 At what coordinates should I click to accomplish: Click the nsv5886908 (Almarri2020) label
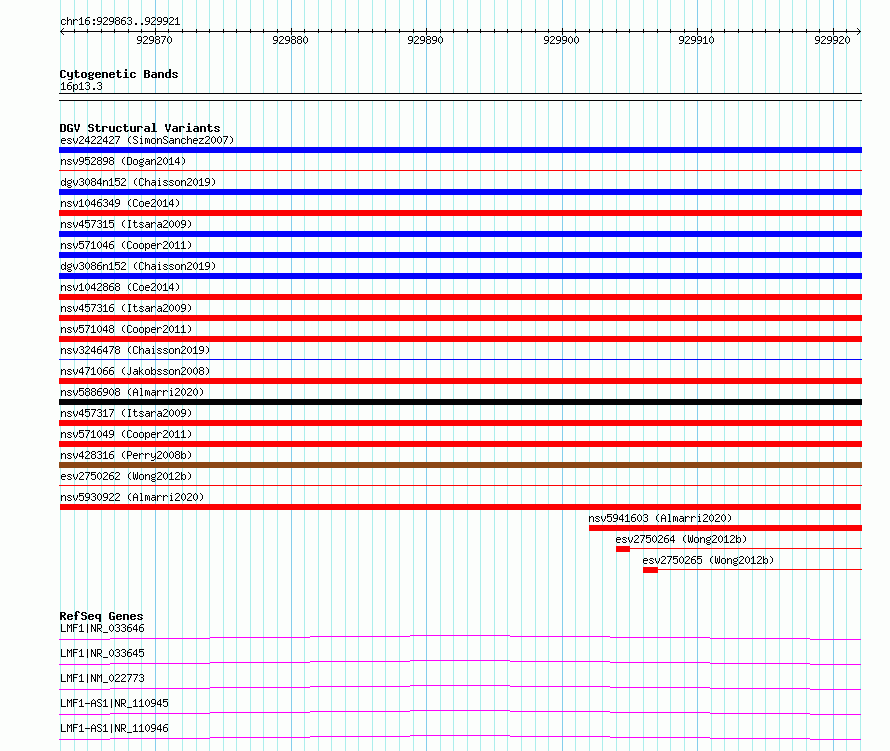132,392
